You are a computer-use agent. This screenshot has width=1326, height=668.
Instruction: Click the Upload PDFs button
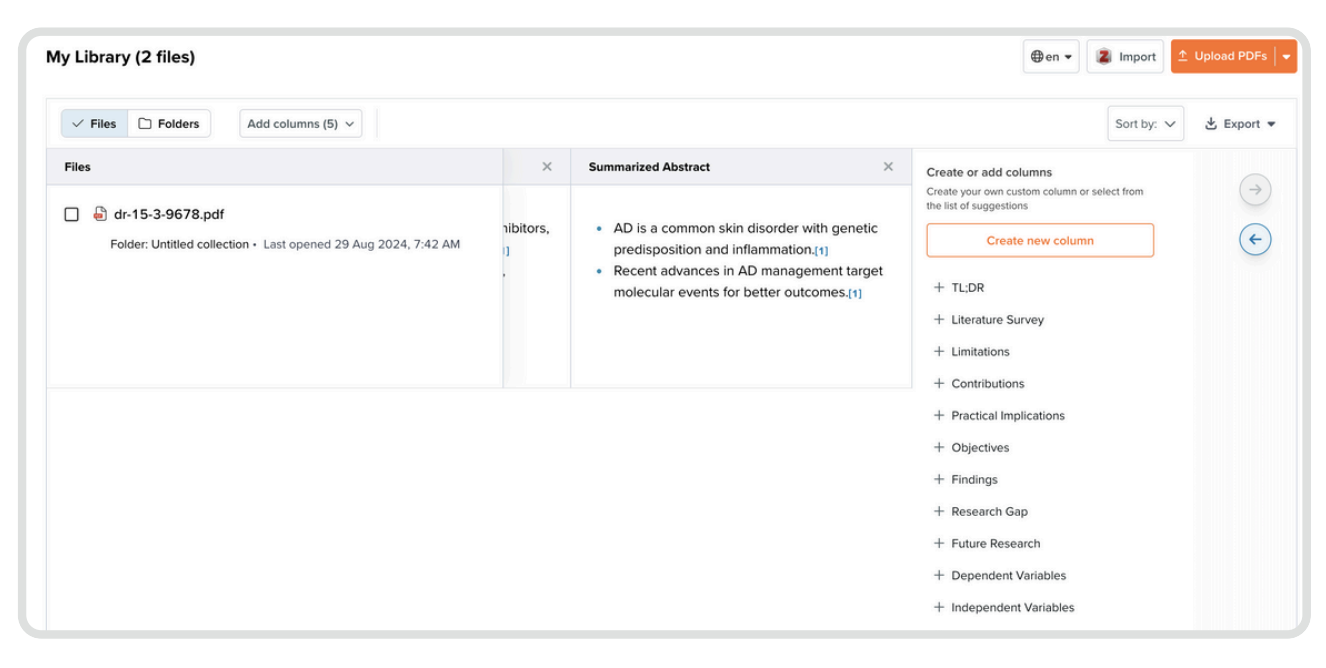(1223, 57)
